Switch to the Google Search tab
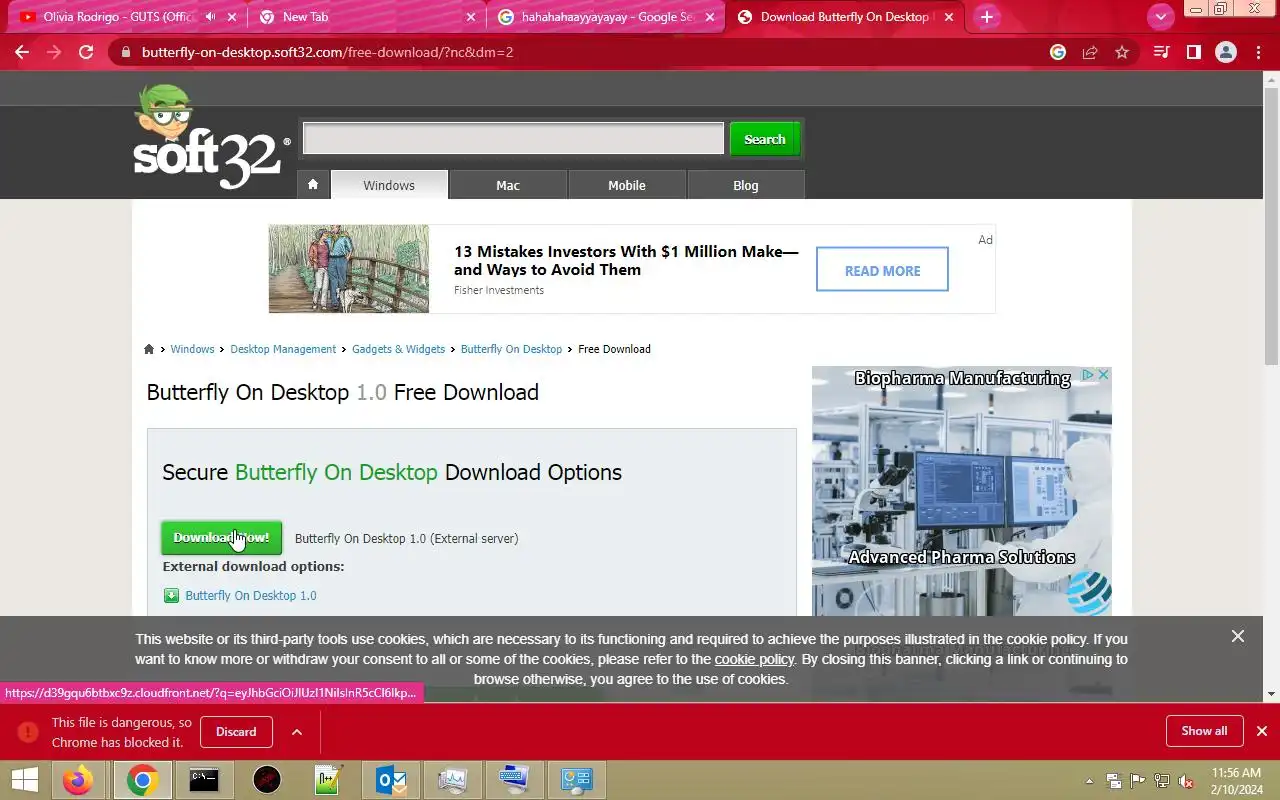The width and height of the screenshot is (1280, 800). pos(606,17)
